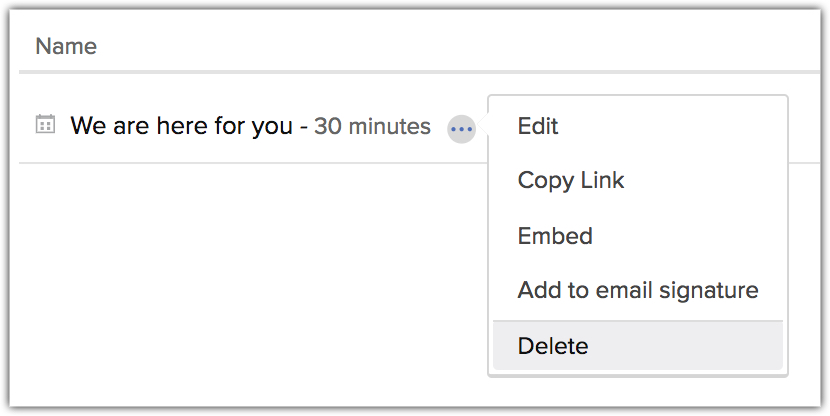Add the meeting to your email signature
This screenshot has height=416, width=830.
[638, 291]
